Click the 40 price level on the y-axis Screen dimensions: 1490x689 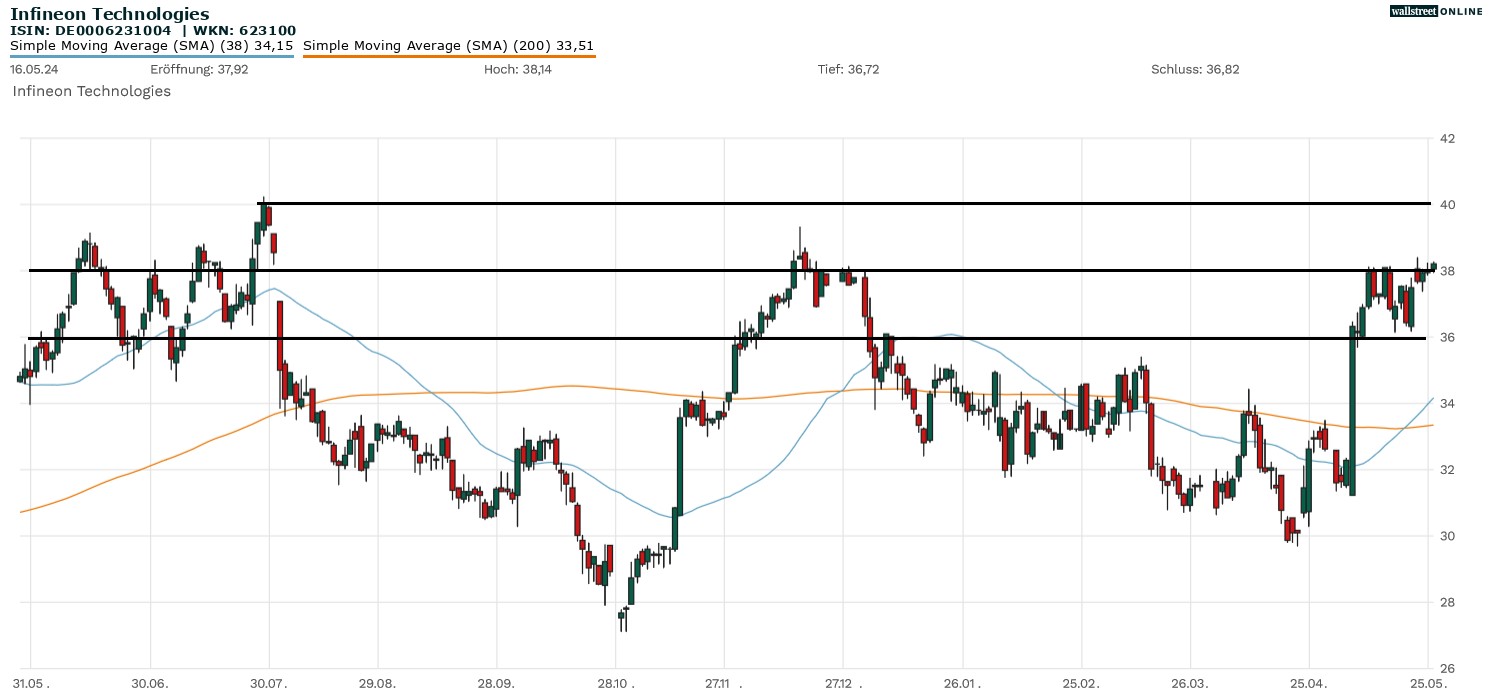pos(1447,205)
